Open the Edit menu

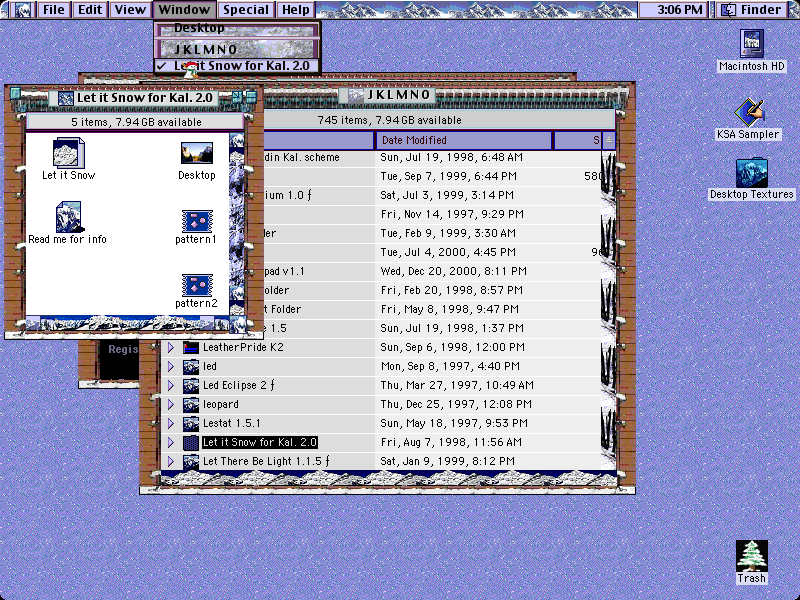tap(90, 10)
